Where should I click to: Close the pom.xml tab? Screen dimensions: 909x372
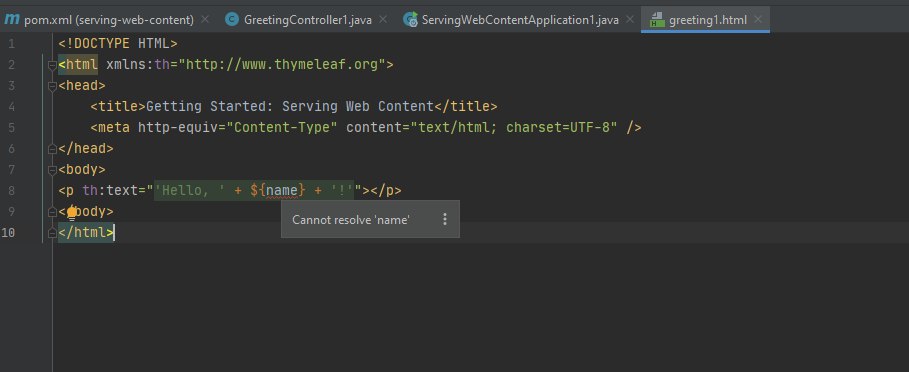click(x=205, y=20)
